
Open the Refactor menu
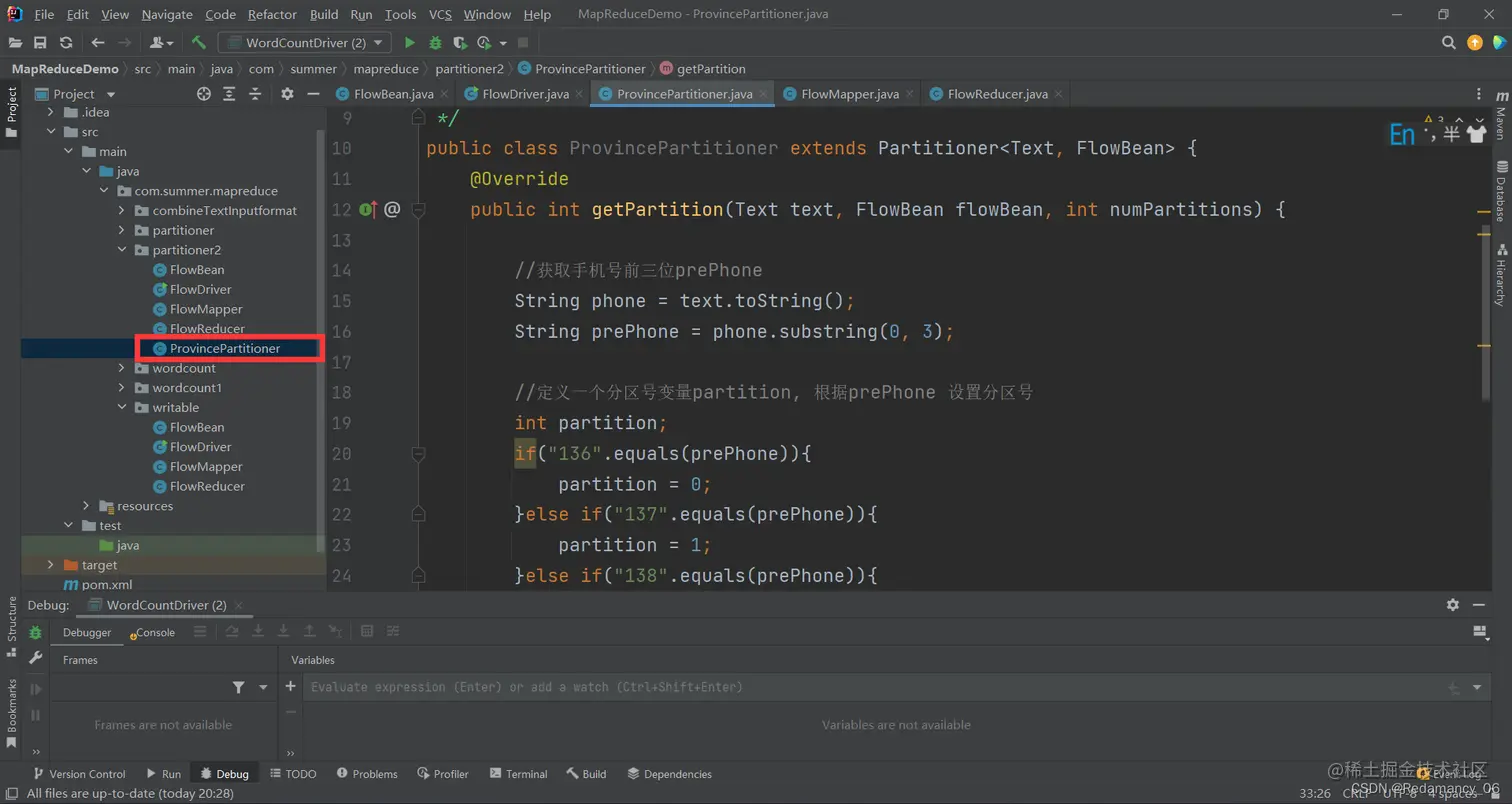point(272,14)
